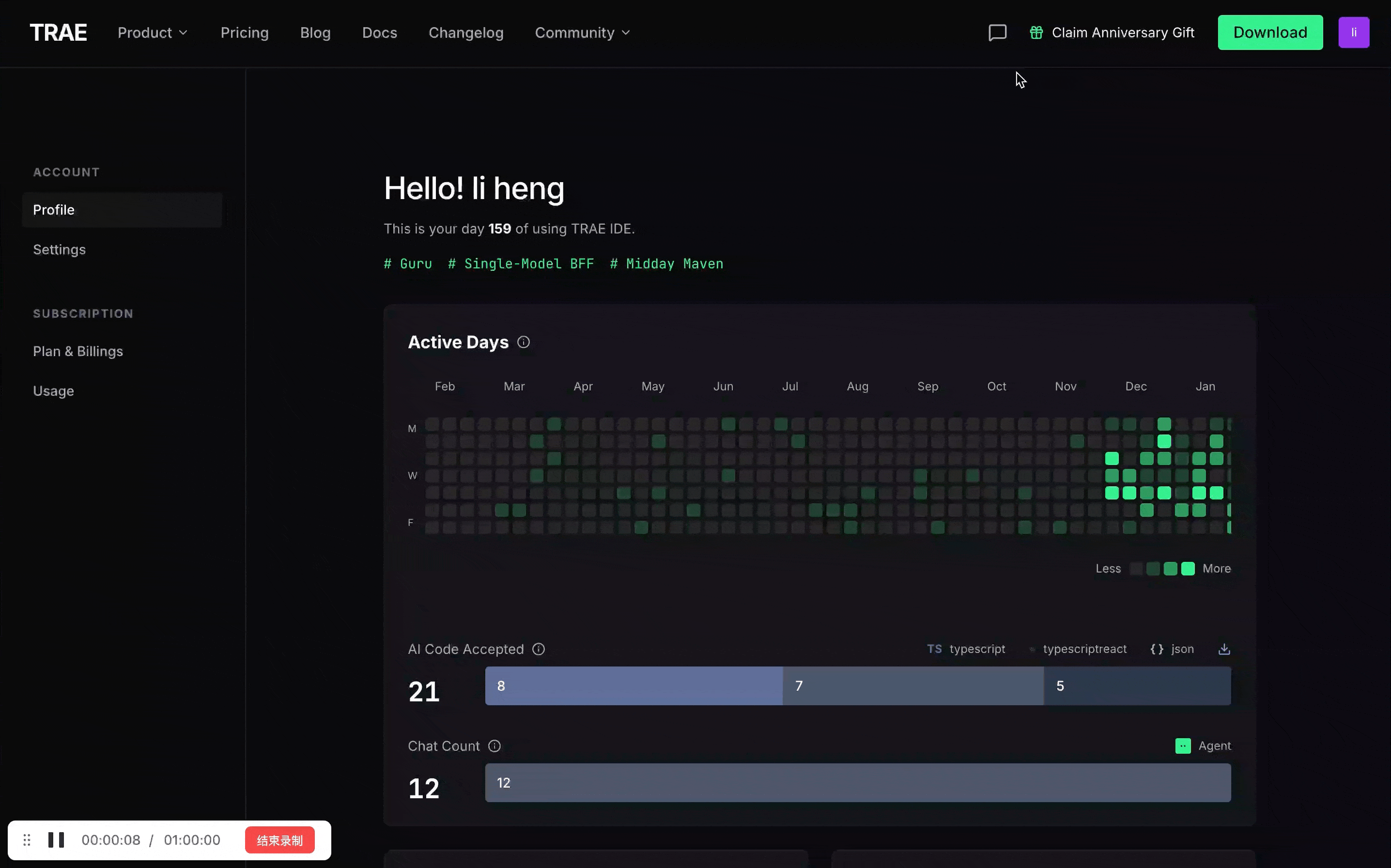This screenshot has width=1391, height=868.
Task: Click the purple user avatar icon
Action: 1353,33
